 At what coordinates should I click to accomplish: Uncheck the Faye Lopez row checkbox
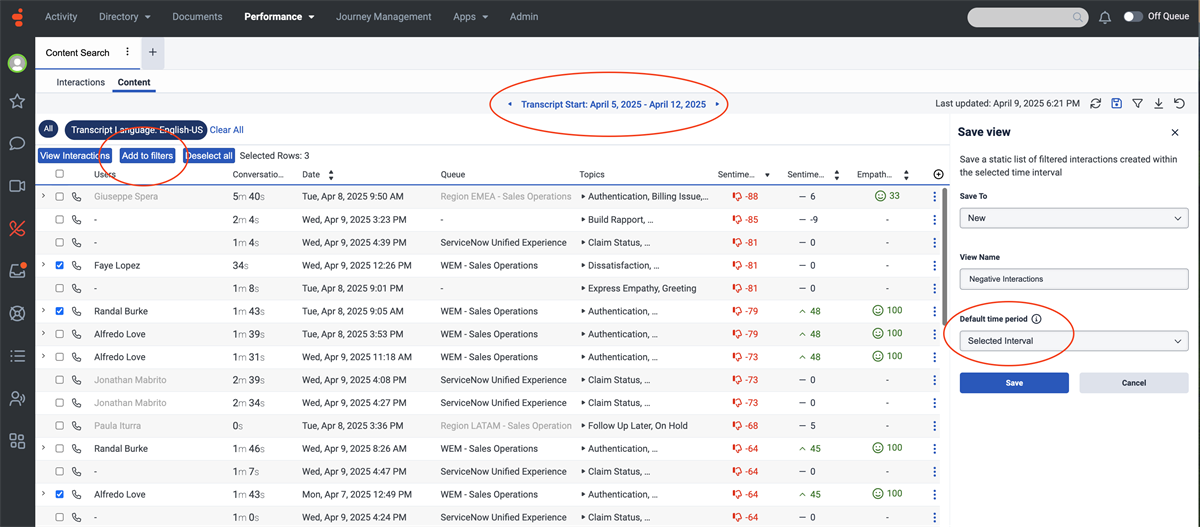point(60,266)
